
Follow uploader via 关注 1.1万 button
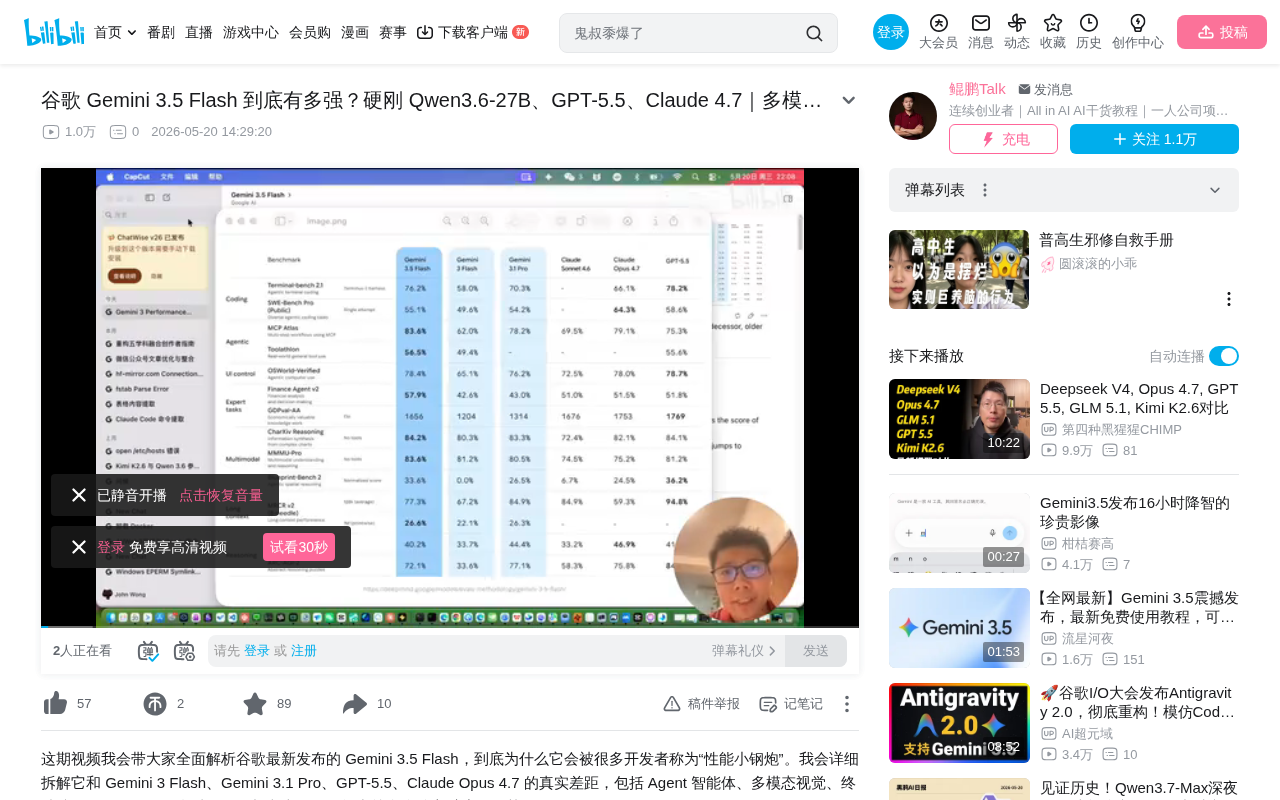pyautogui.click(x=1154, y=139)
